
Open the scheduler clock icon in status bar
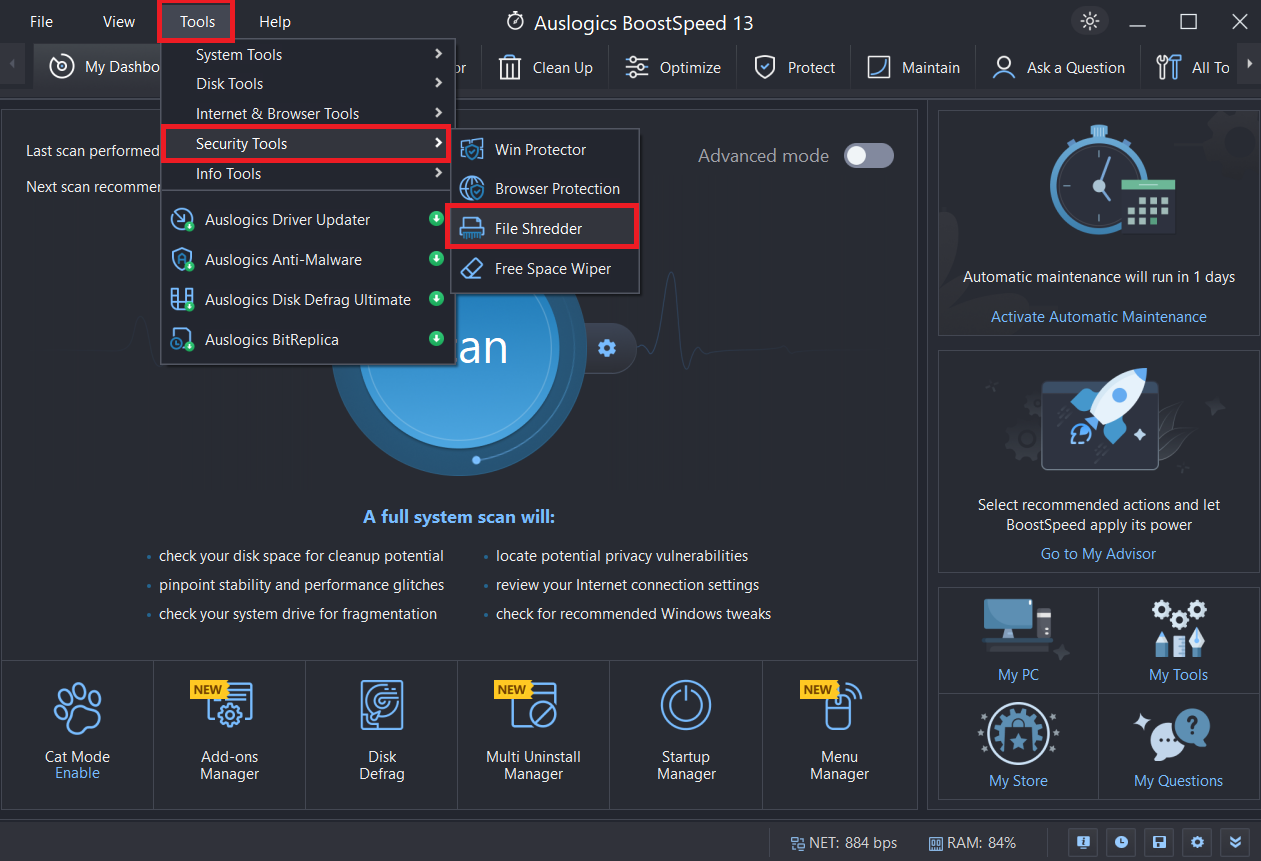(1122, 842)
